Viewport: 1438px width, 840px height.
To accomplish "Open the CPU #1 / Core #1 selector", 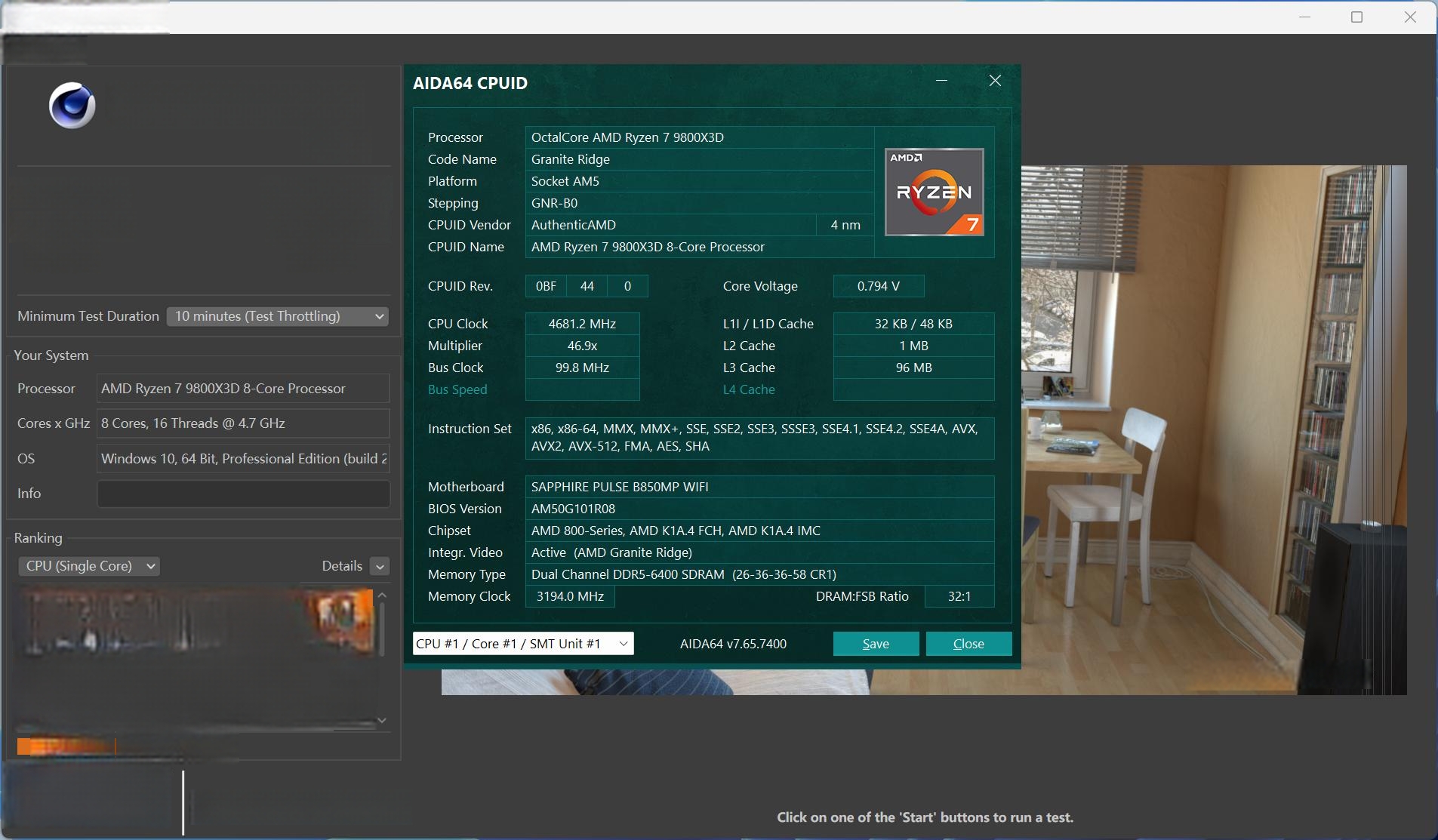I will tap(523, 644).
